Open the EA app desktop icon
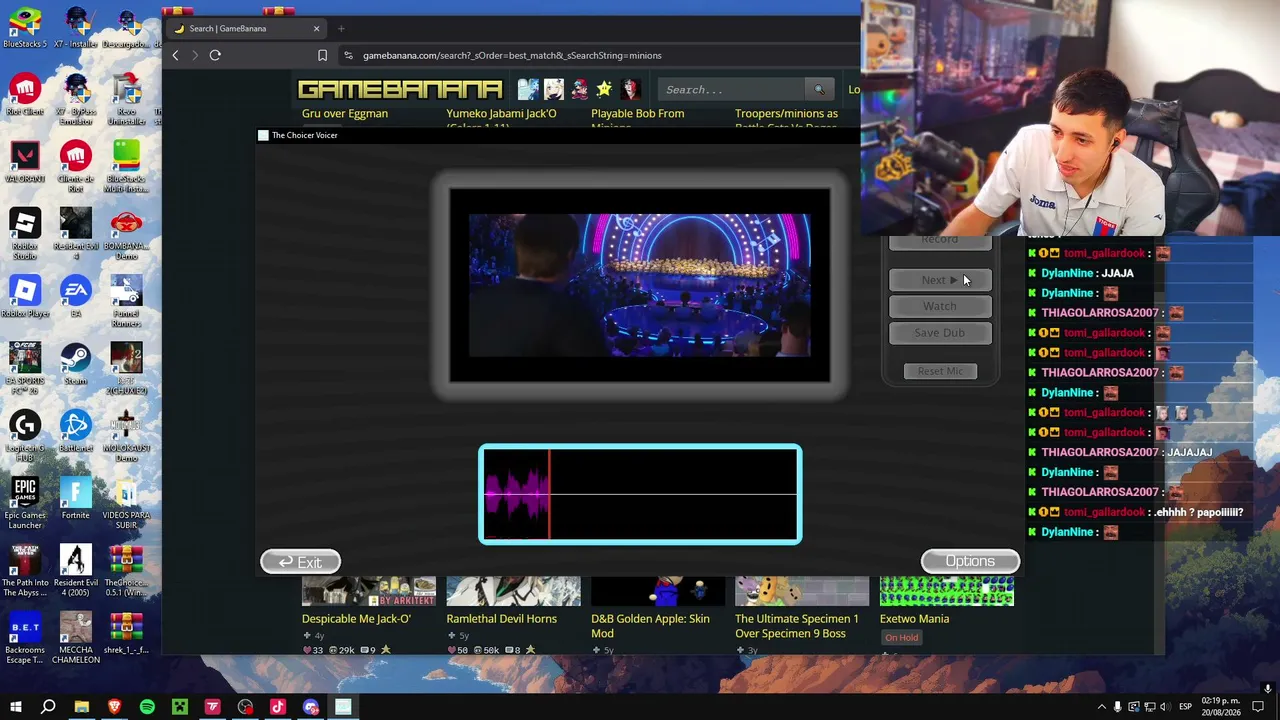This screenshot has height=720, width=1280. pyautogui.click(x=75, y=297)
